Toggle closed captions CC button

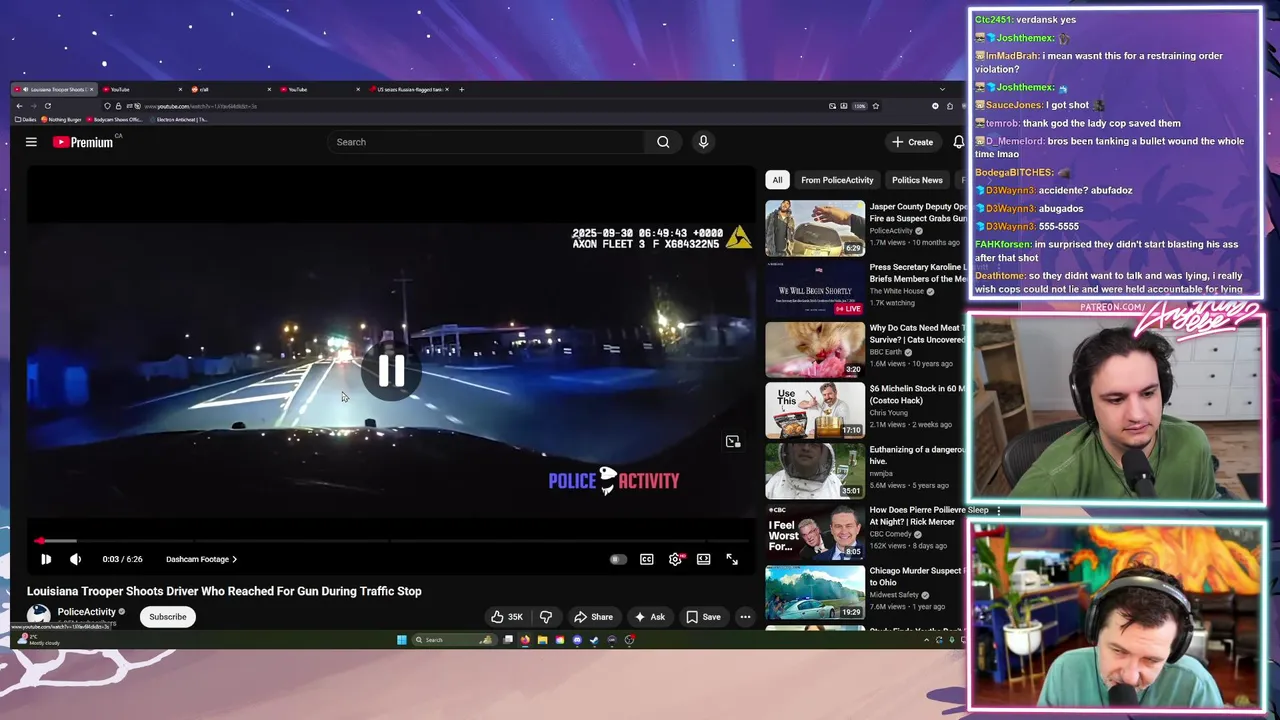pyautogui.click(x=647, y=559)
